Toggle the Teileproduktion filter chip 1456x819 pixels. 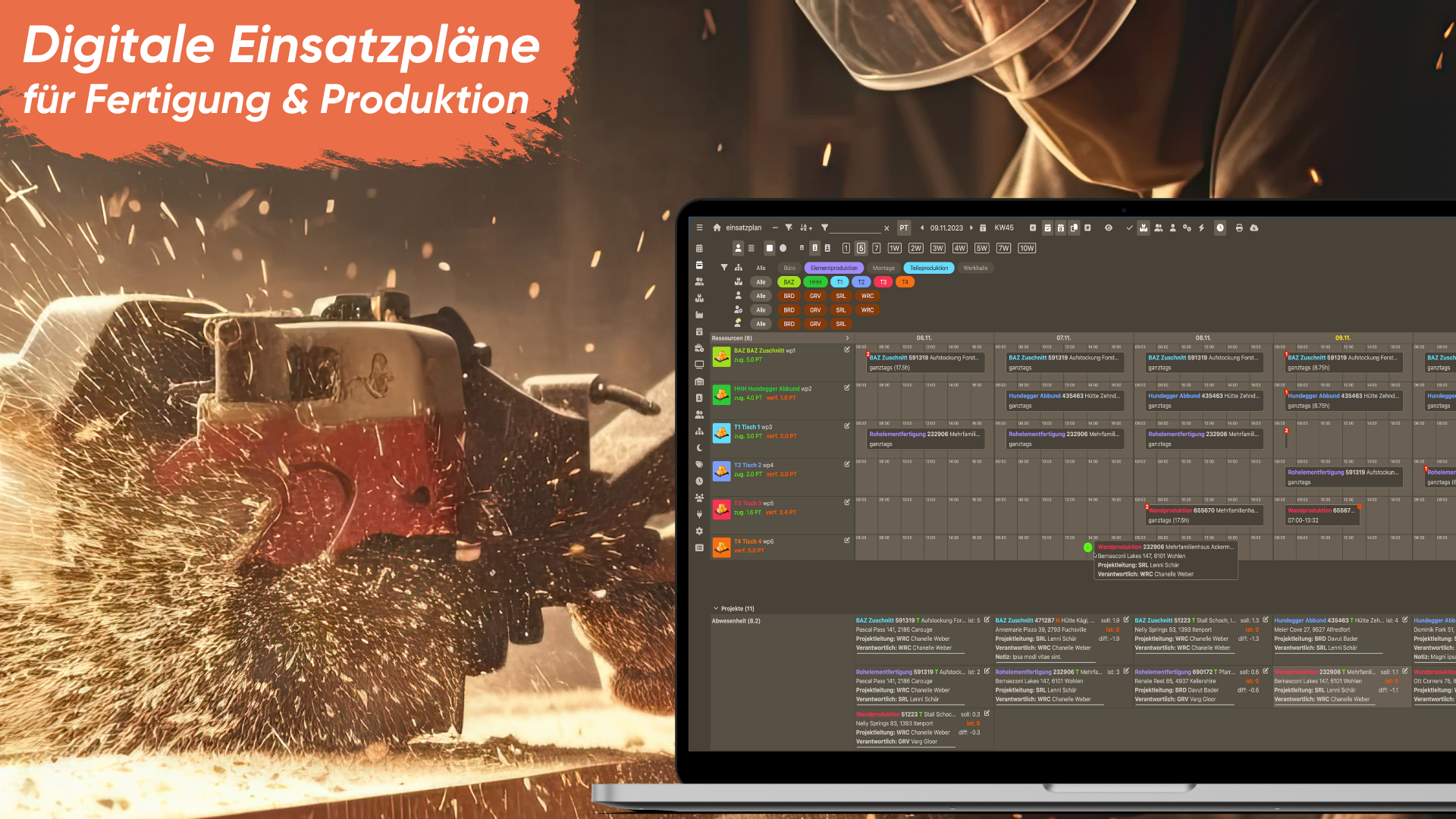[929, 268]
